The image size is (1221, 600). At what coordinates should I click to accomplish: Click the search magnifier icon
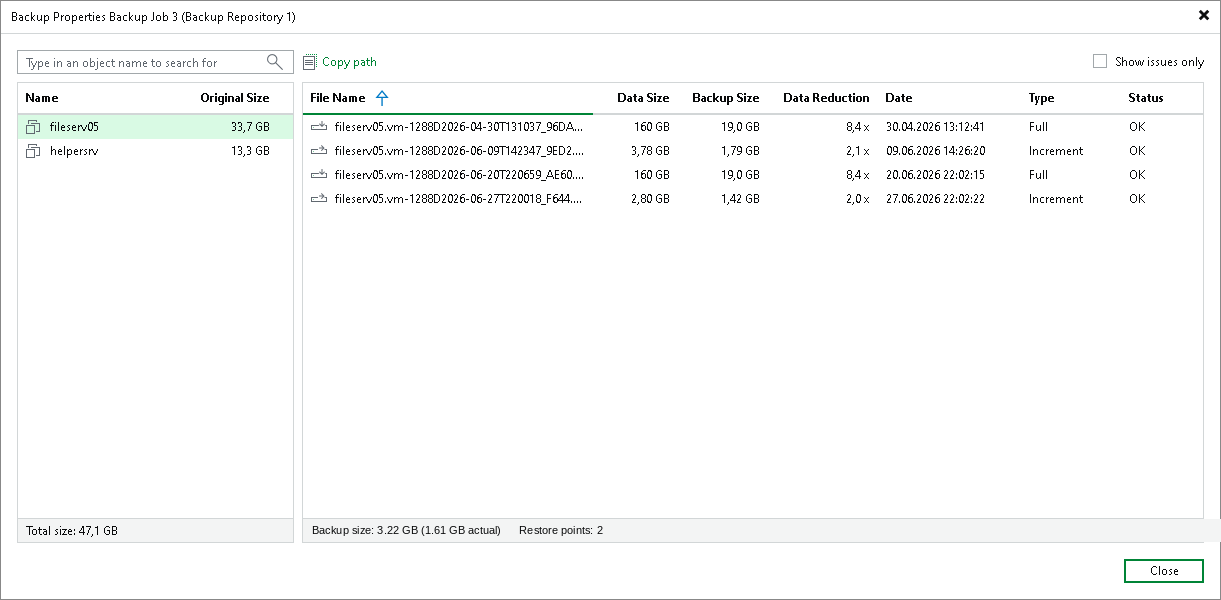(x=275, y=62)
